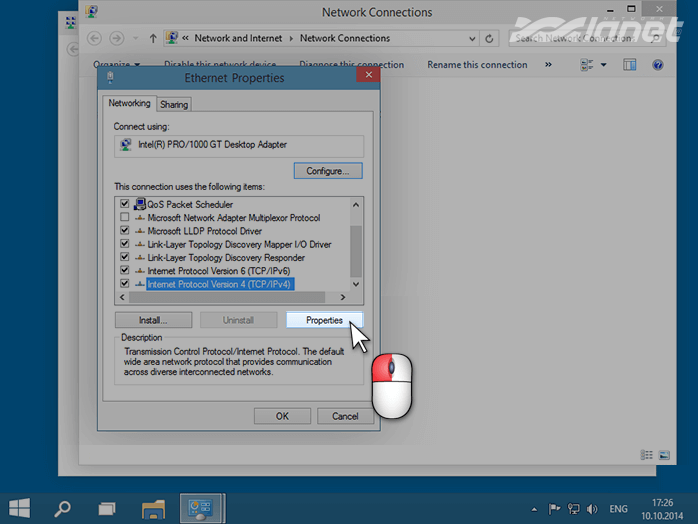The width and height of the screenshot is (698, 524).
Task: Uncheck the QoS Packet Scheduler checkbox
Action: click(124, 204)
